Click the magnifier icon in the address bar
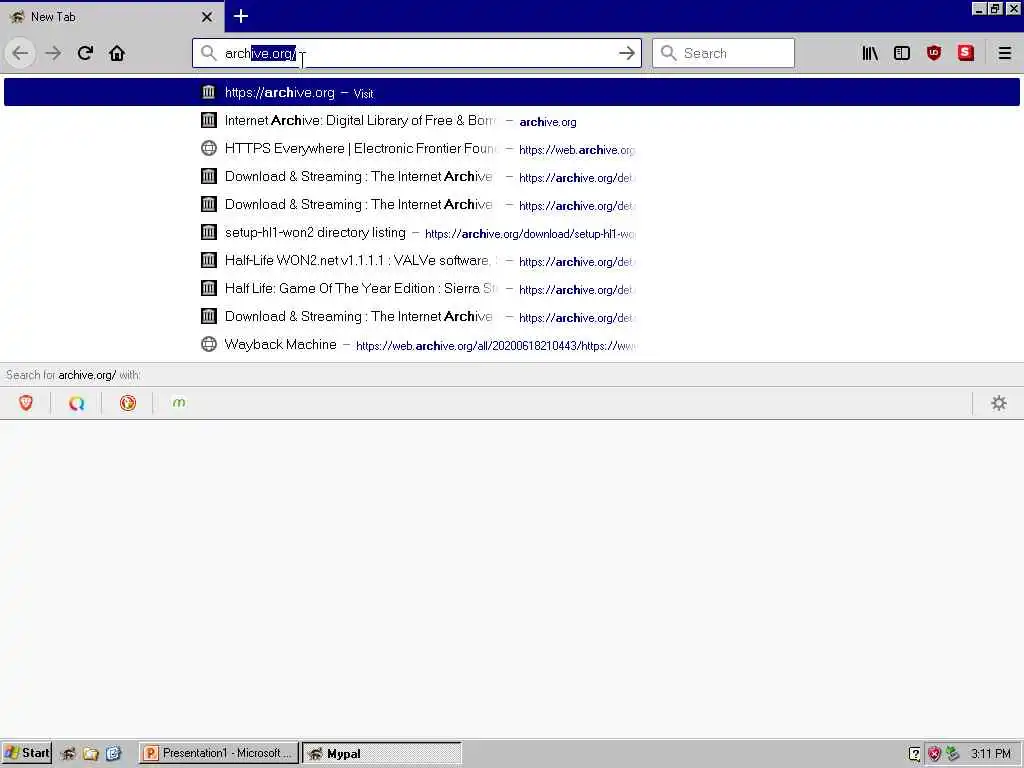This screenshot has height=768, width=1024. (x=208, y=53)
